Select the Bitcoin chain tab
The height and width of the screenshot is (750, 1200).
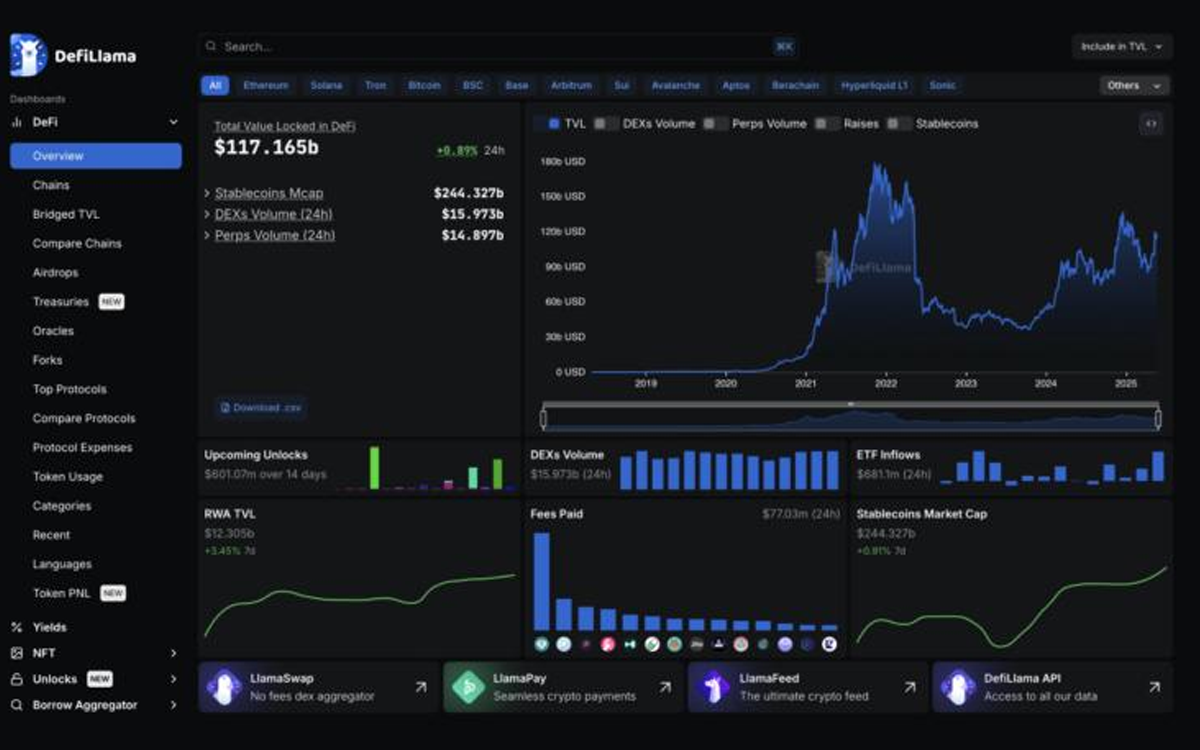[x=424, y=86]
